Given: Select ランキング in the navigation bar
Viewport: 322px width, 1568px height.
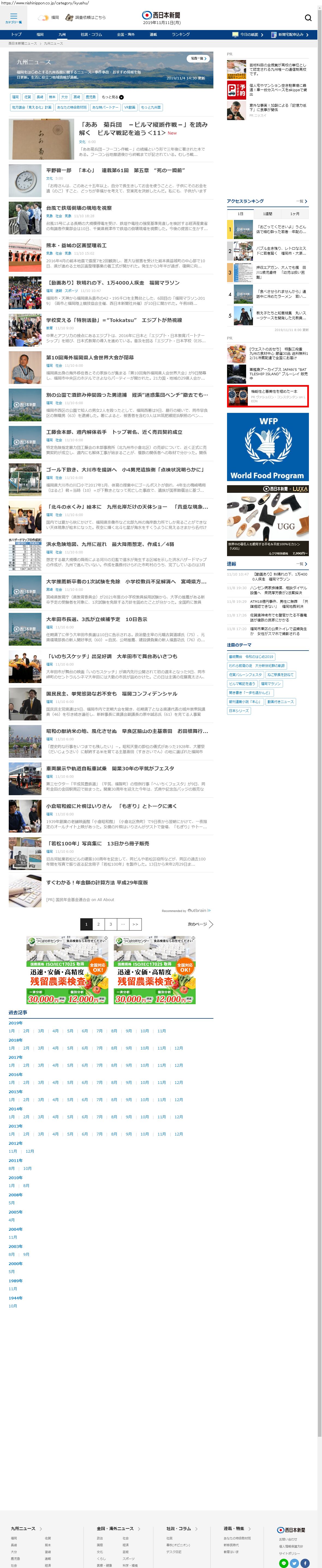Looking at the screenshot, I should pos(180,35).
